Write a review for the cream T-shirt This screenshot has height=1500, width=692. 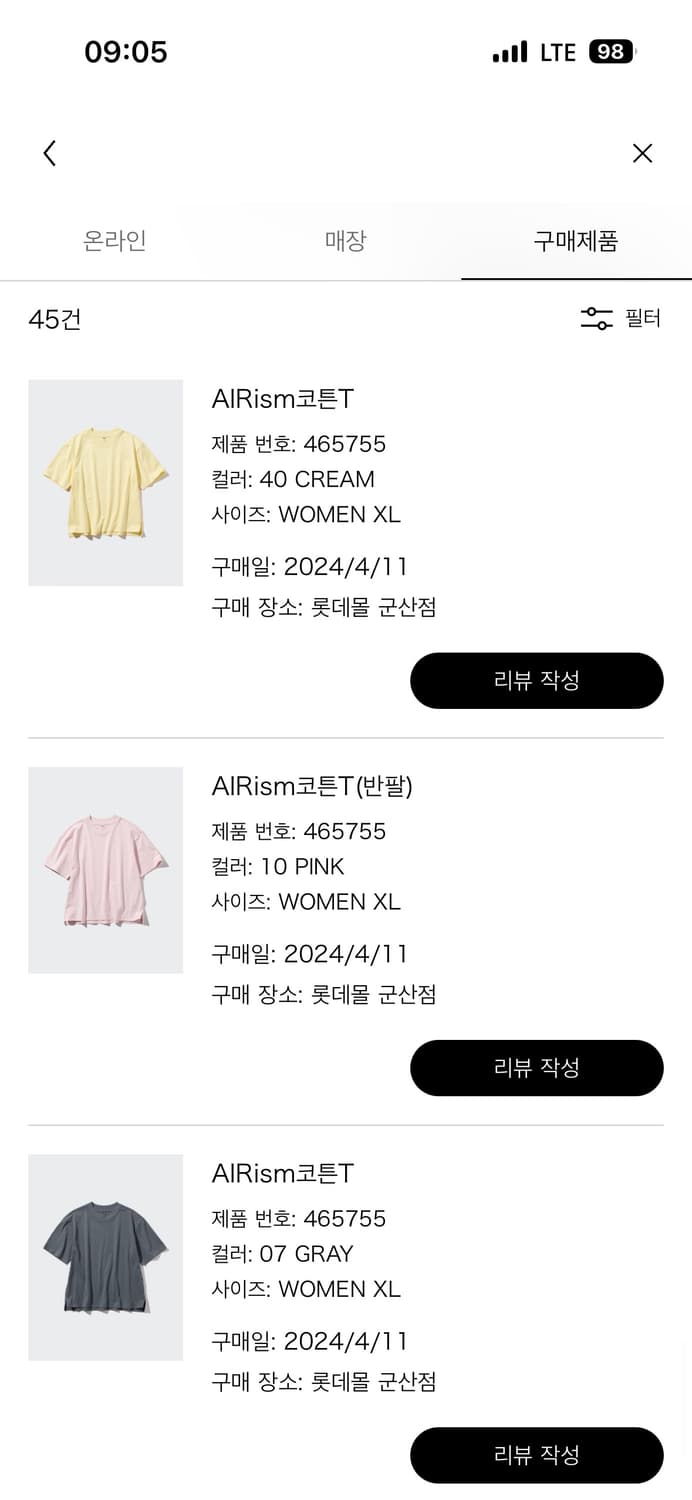pos(537,681)
